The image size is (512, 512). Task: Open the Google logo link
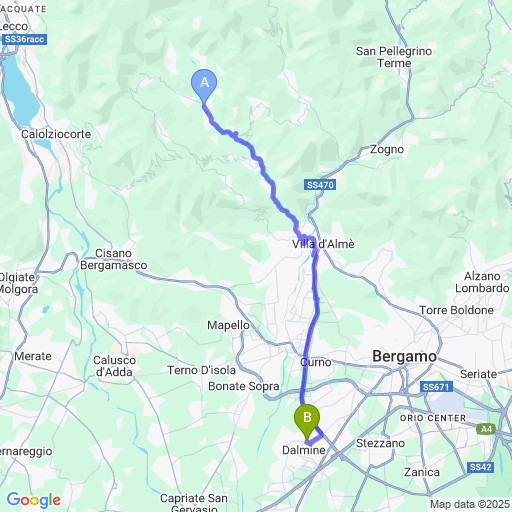[x=34, y=500]
